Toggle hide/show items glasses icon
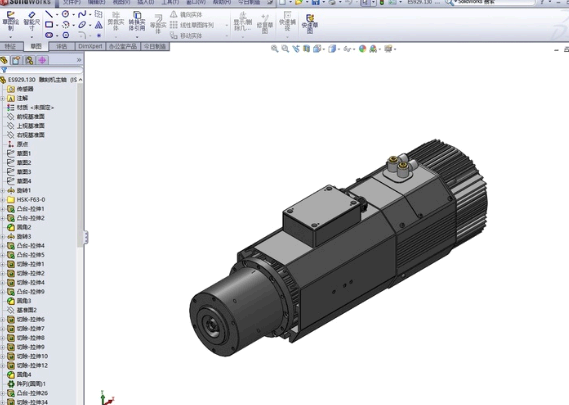569x405 pixels. 348,49
